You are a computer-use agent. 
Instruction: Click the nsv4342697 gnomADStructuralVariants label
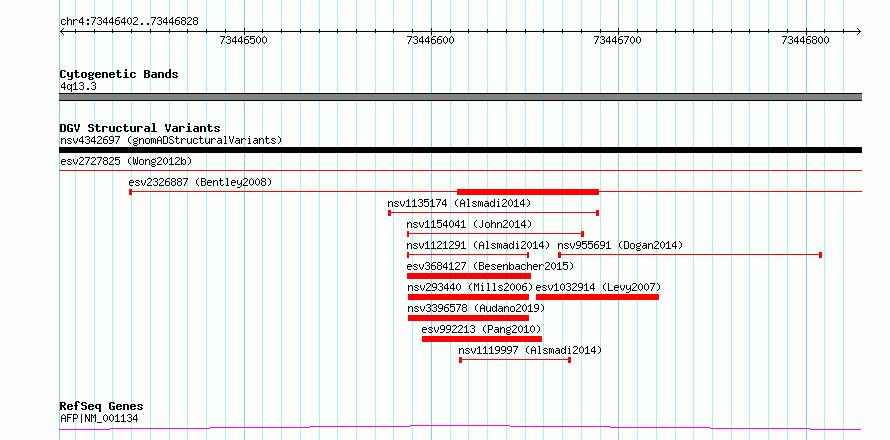point(171,140)
